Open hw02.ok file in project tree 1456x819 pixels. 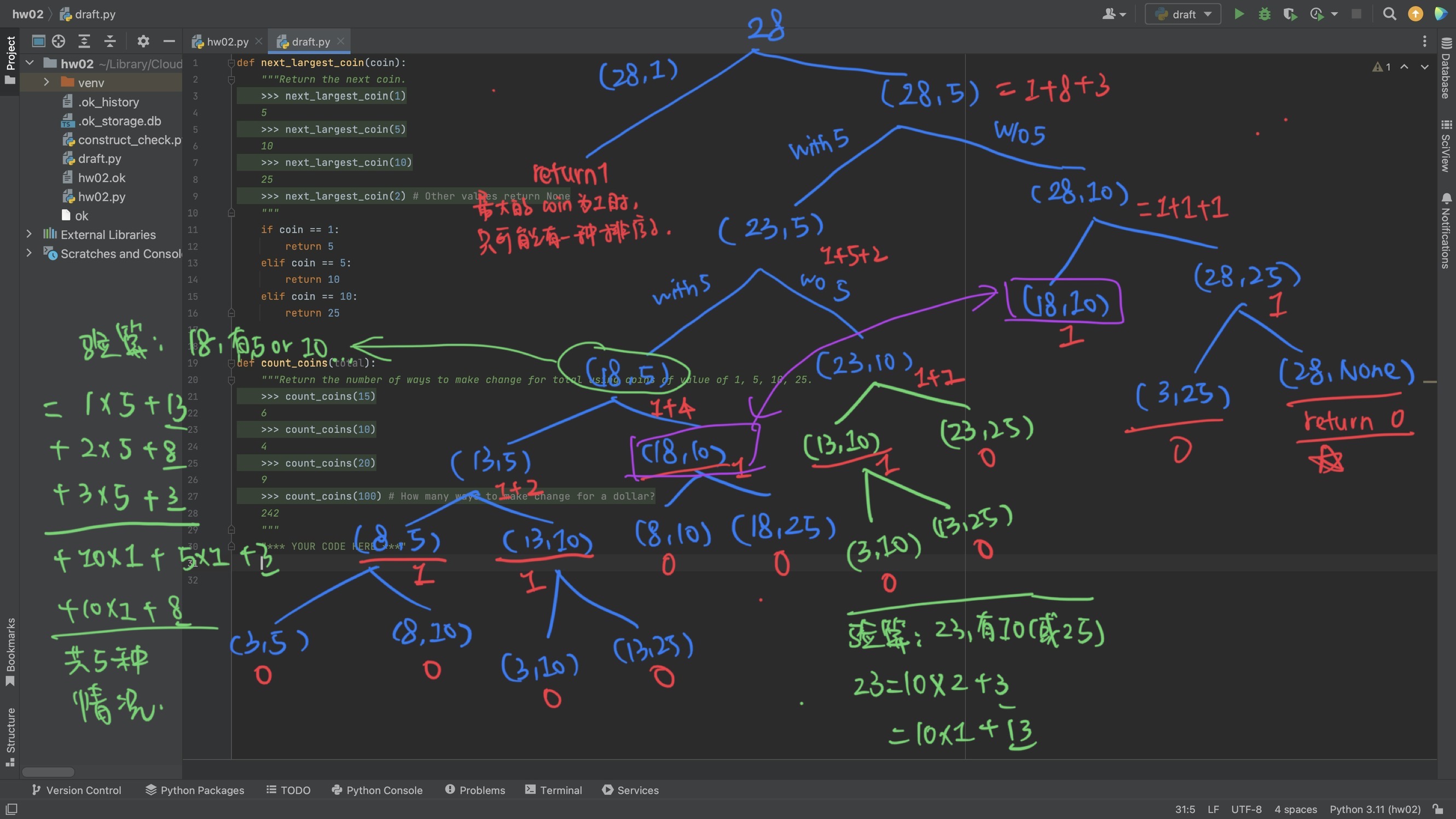101,178
